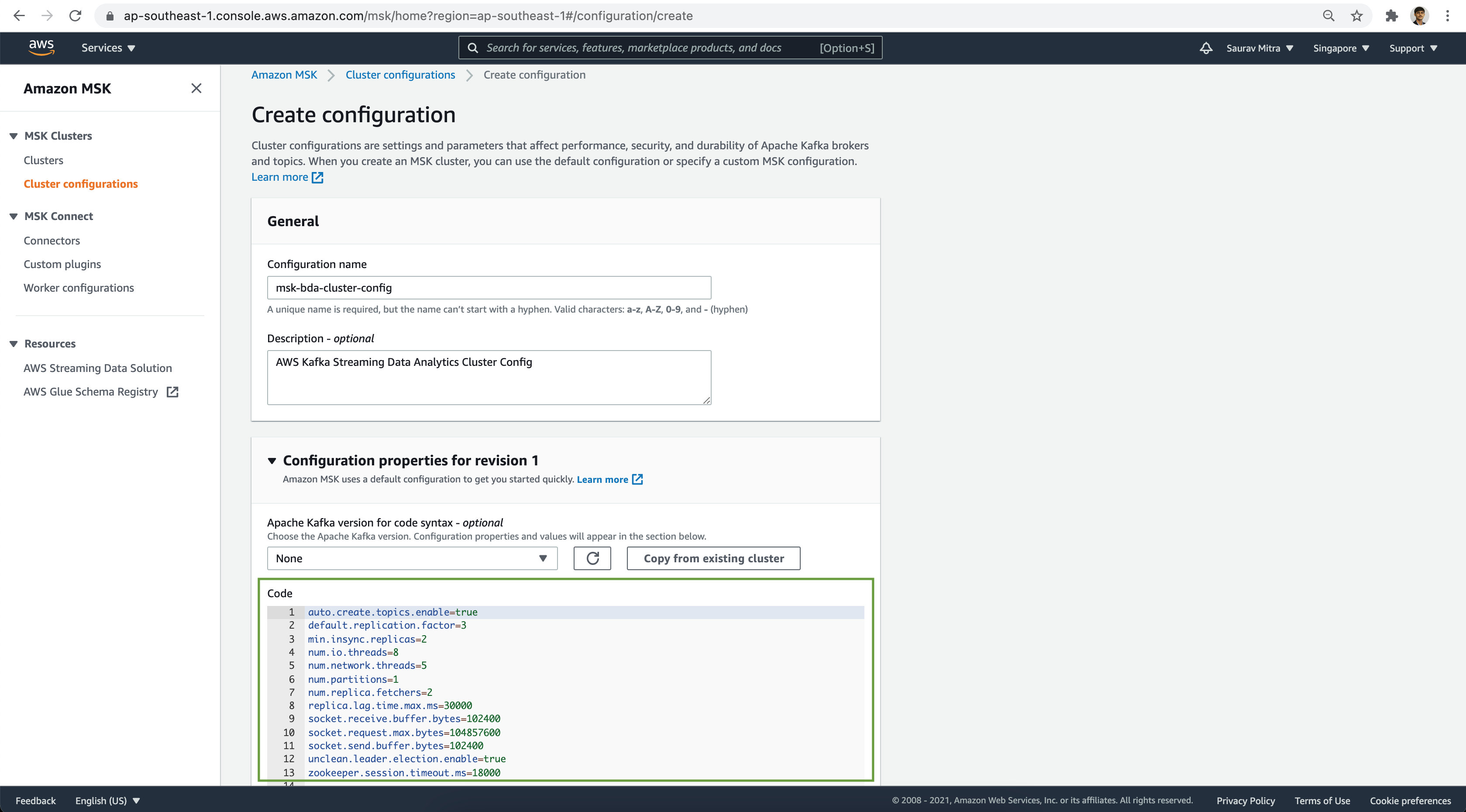Click the external link icon after the top Learn more
The image size is (1466, 812).
(317, 178)
